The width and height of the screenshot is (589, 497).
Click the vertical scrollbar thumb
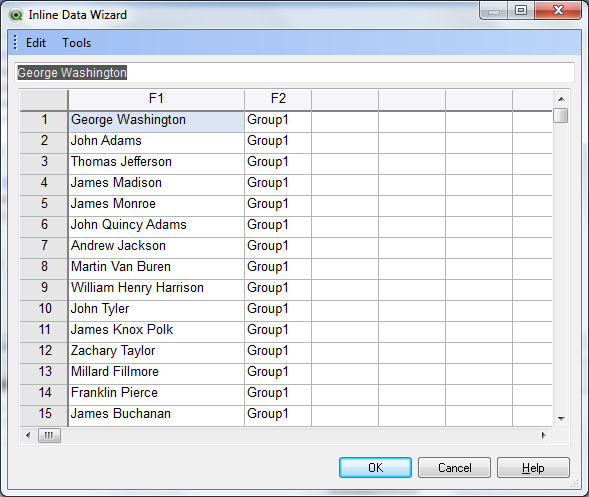point(561,115)
